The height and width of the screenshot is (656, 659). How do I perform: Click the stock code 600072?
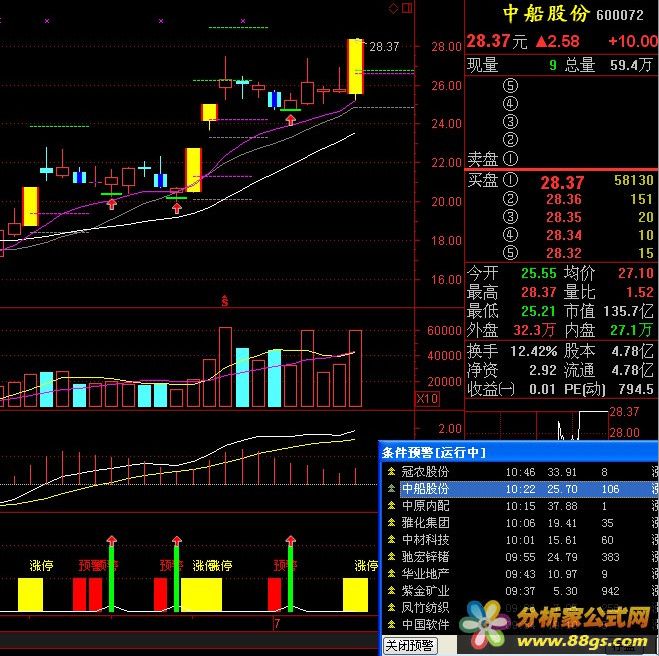pyautogui.click(x=620, y=16)
